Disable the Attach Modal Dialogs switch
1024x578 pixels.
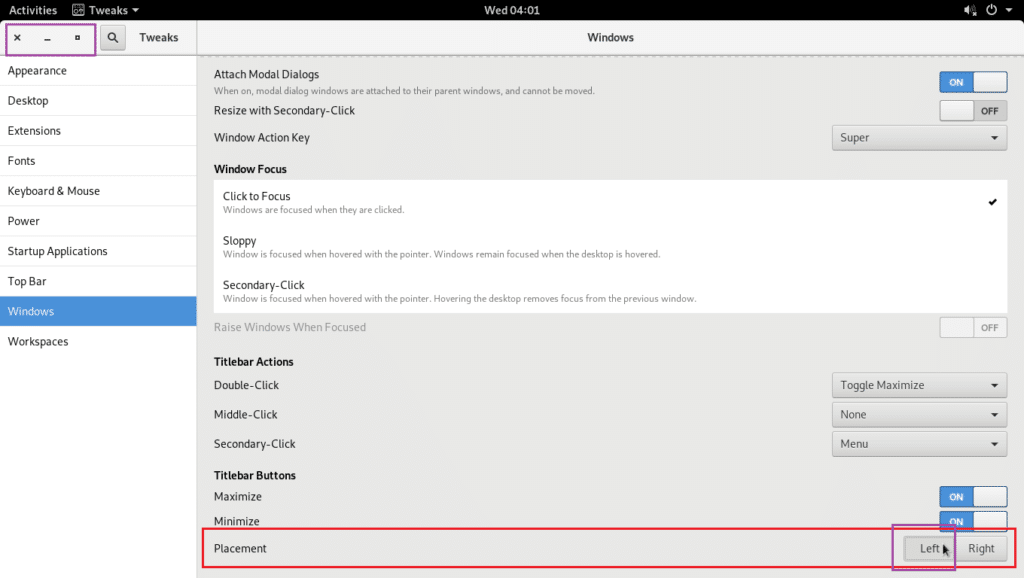[973, 81]
